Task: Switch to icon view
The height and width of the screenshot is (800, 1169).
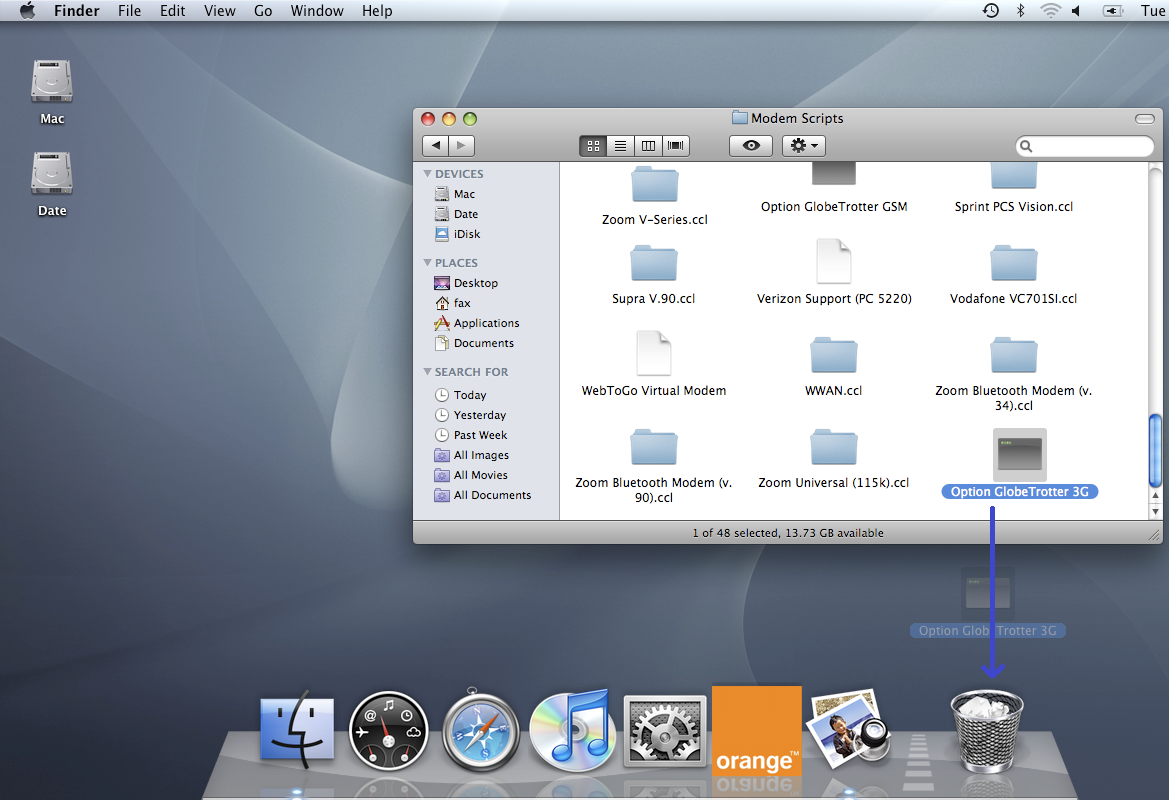Action: pyautogui.click(x=593, y=146)
